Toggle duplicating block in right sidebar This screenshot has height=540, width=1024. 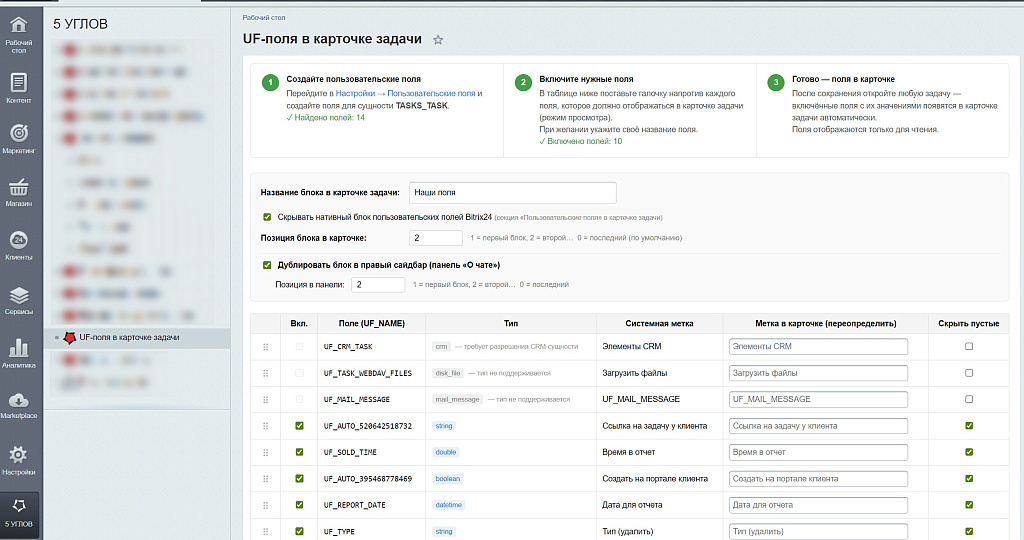pos(267,265)
